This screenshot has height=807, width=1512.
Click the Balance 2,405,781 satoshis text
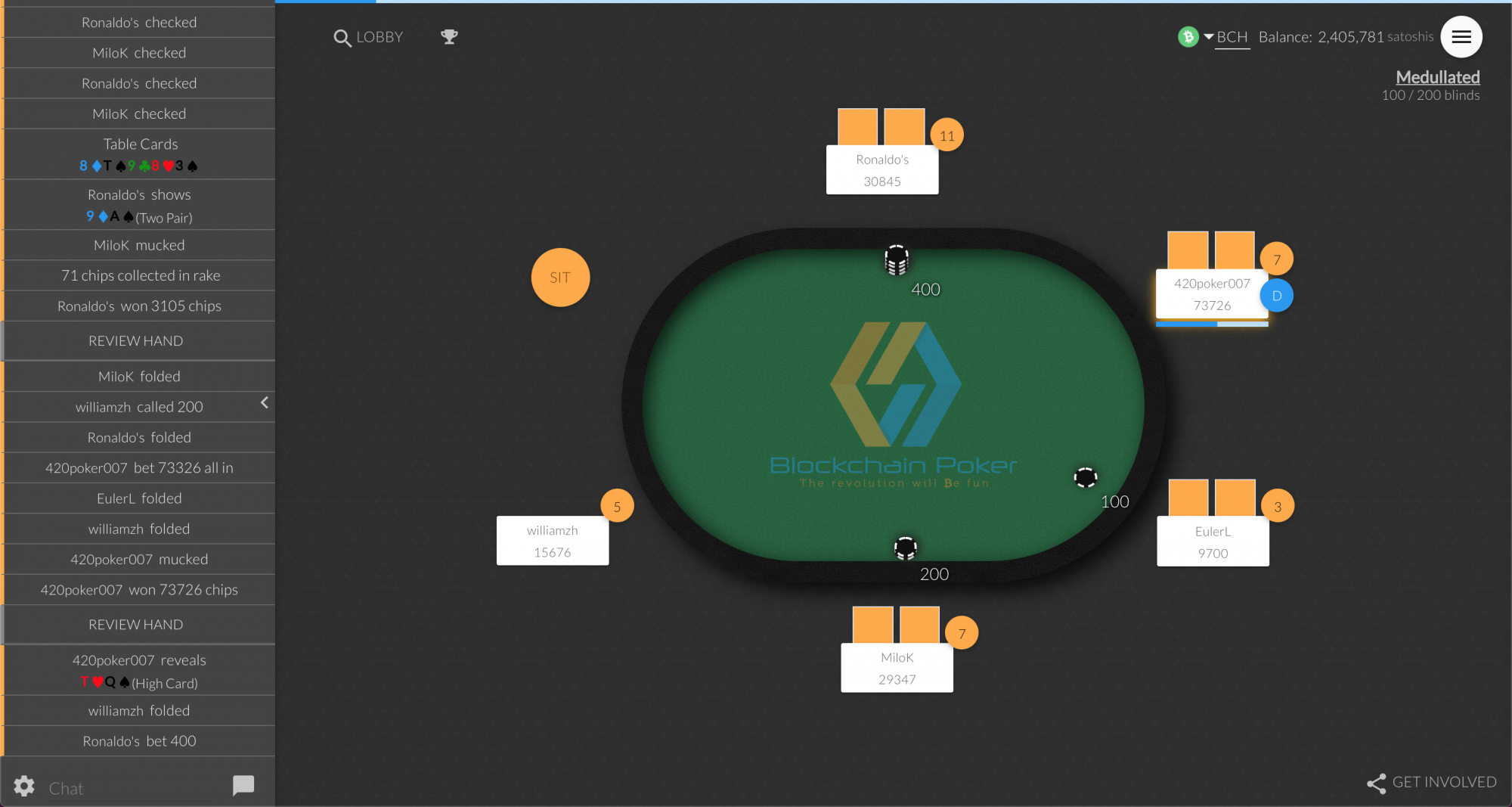pos(1346,37)
